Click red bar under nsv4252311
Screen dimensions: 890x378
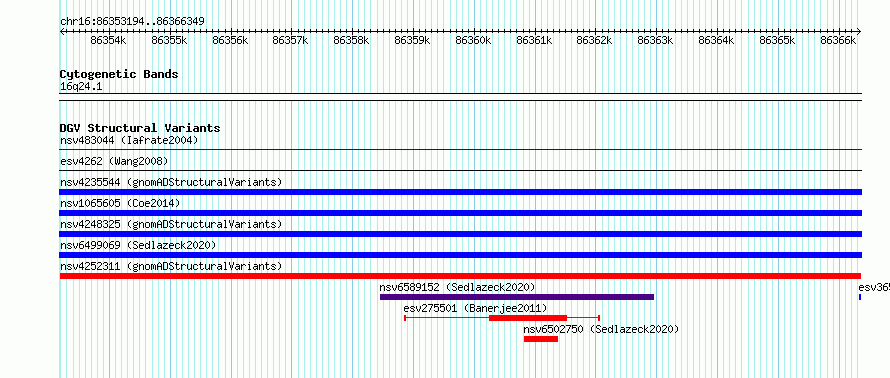(460, 276)
